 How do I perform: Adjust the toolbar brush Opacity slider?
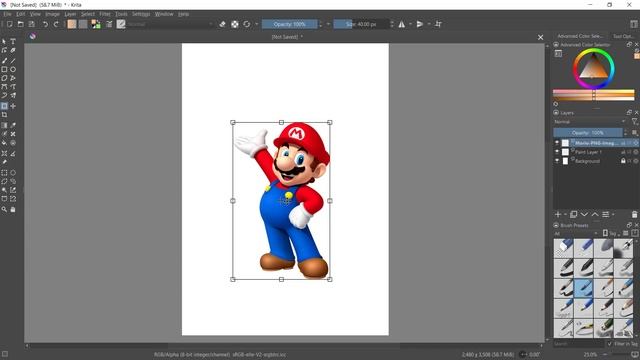point(289,24)
